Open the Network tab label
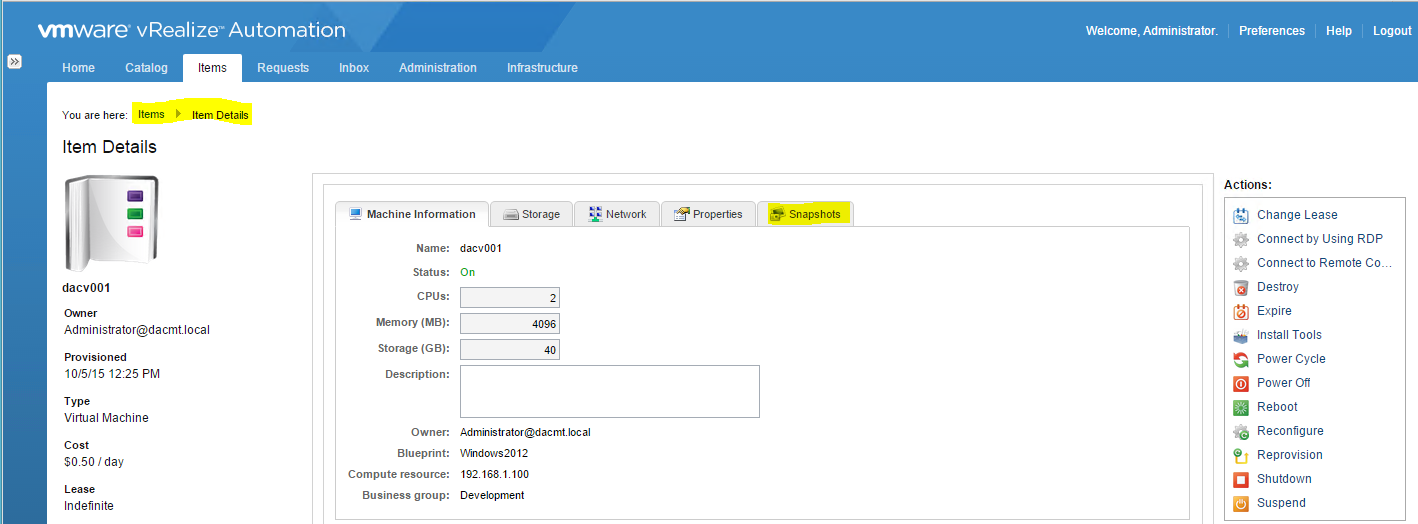Image resolution: width=1418 pixels, height=524 pixels. click(x=626, y=214)
